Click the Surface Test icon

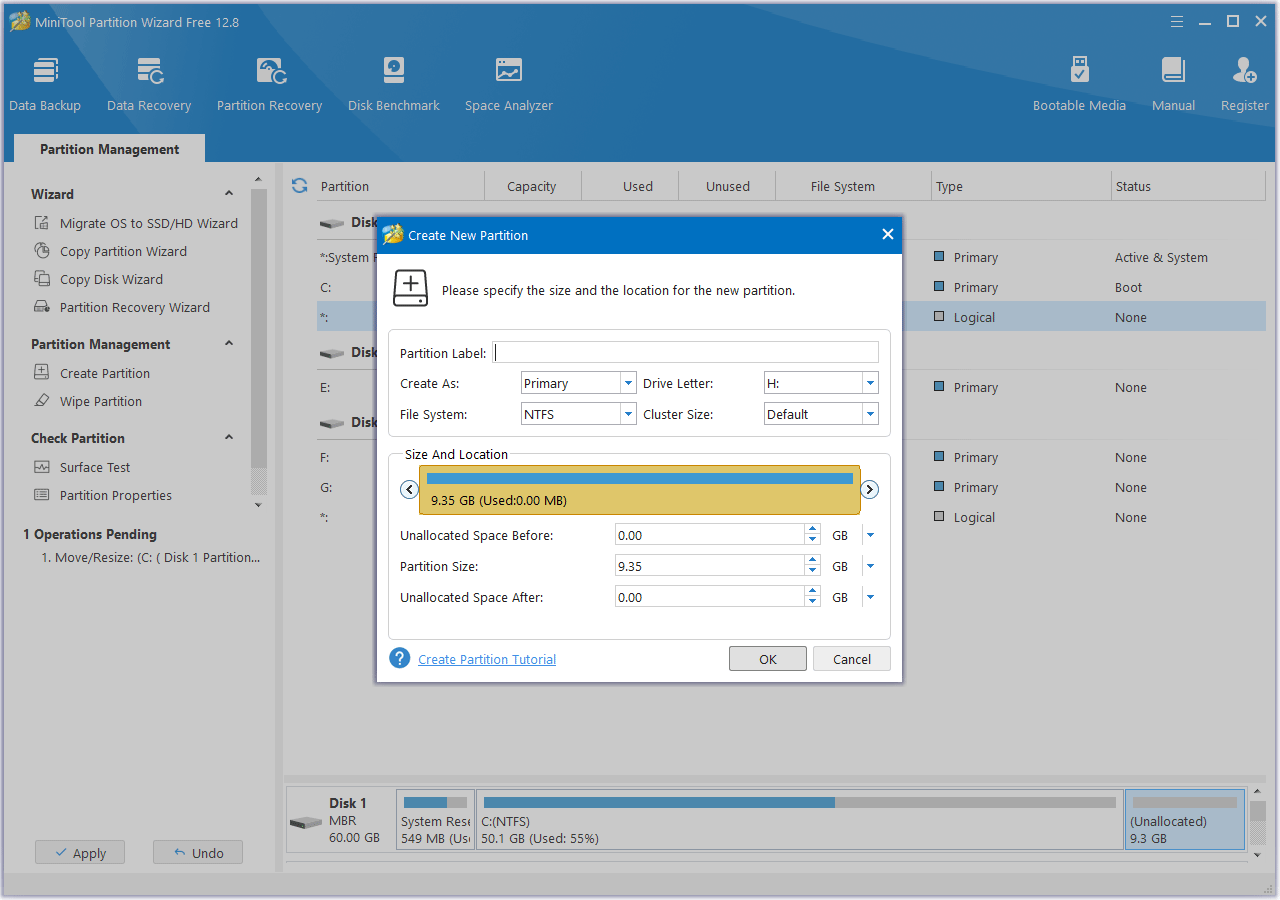coord(42,467)
